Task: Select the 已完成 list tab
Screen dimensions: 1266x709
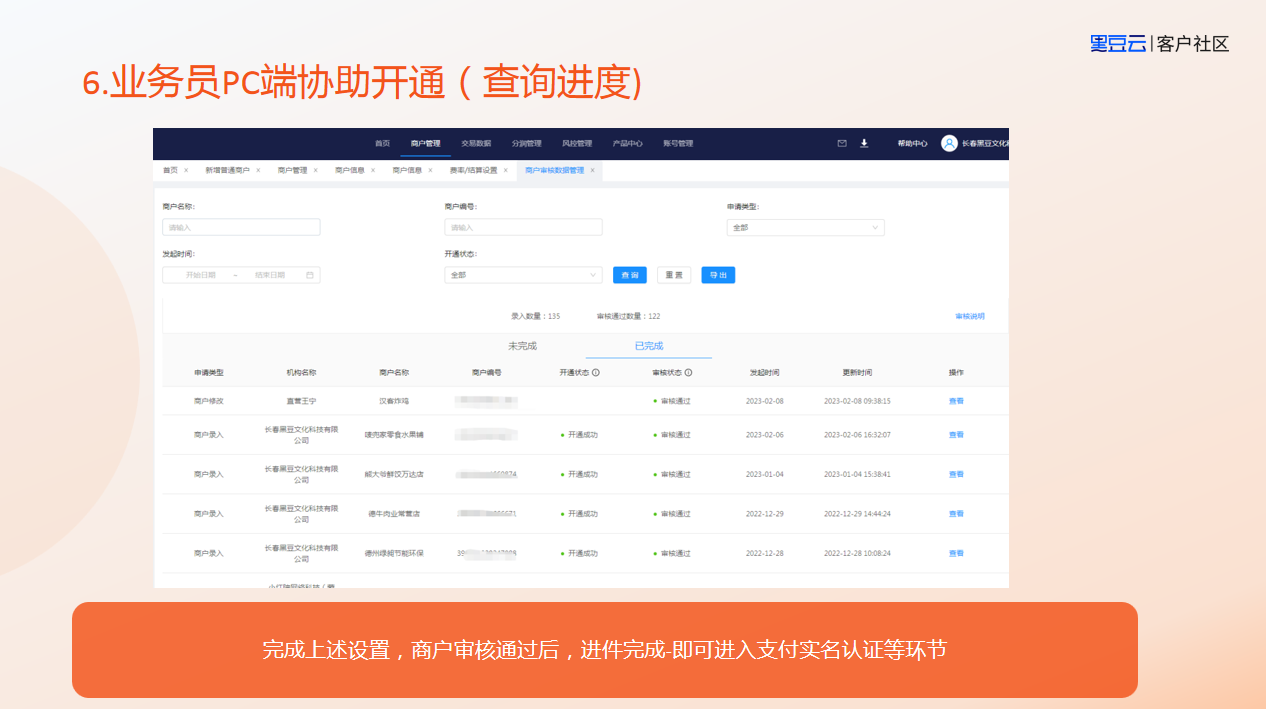Action: 649,346
